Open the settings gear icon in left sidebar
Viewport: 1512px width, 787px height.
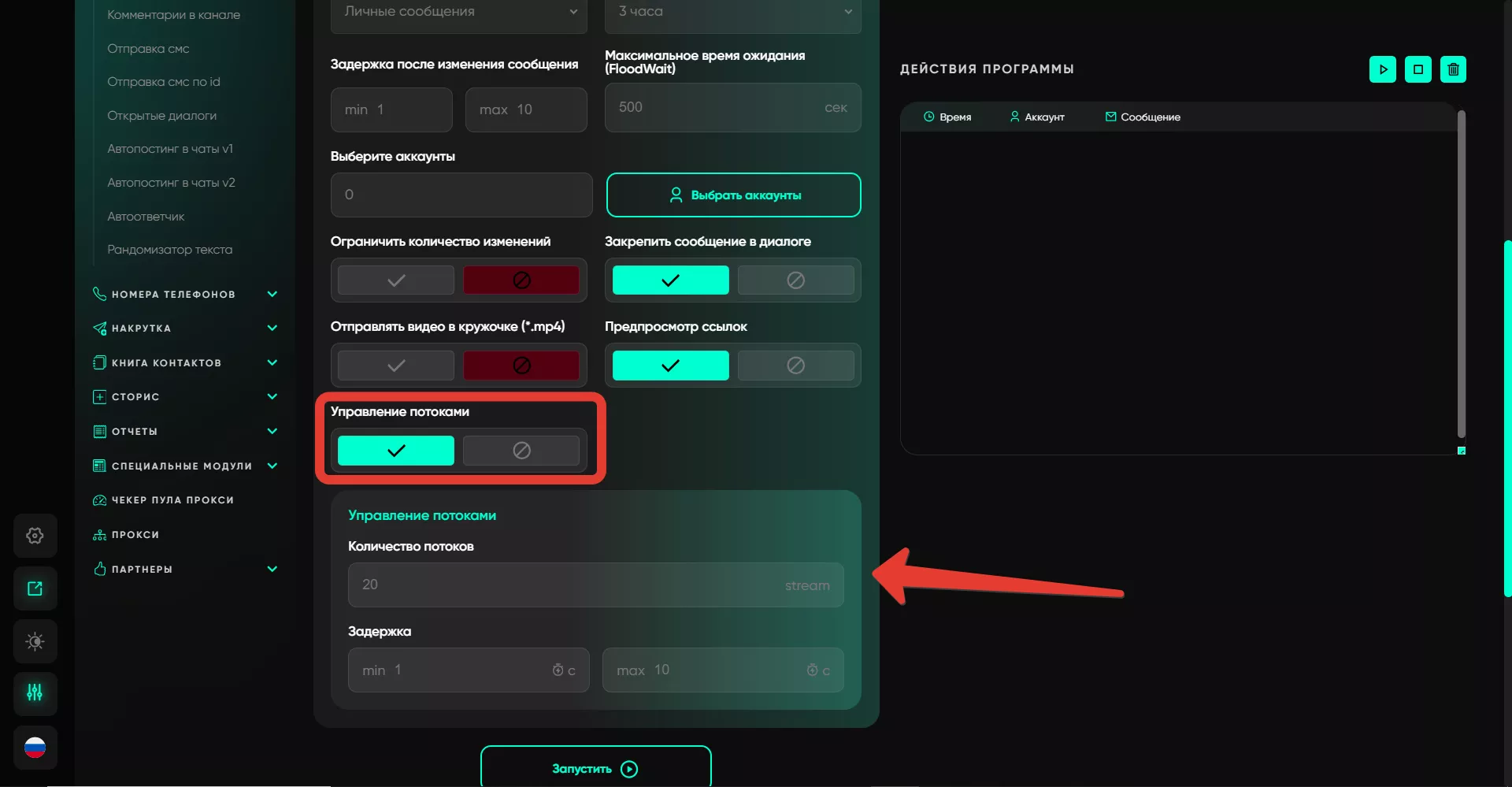pyautogui.click(x=35, y=536)
